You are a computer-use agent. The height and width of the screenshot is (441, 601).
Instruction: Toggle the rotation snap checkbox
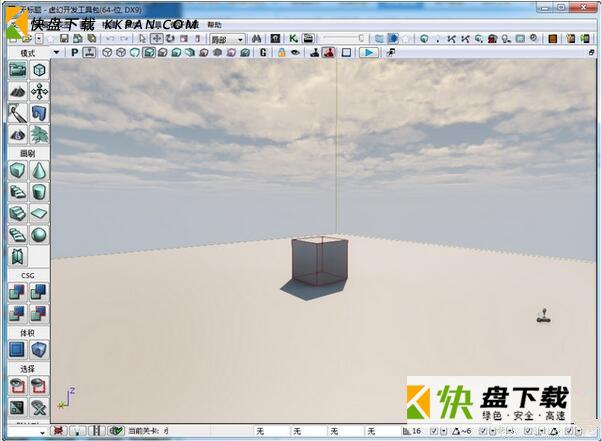coord(483,431)
